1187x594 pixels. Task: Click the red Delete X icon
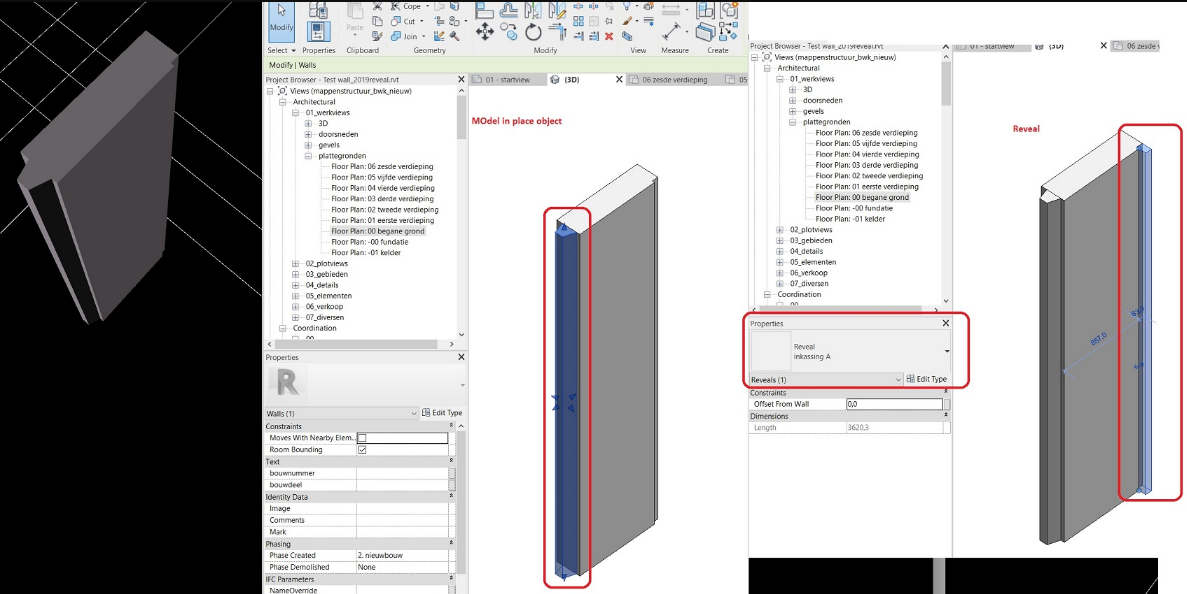(x=608, y=35)
